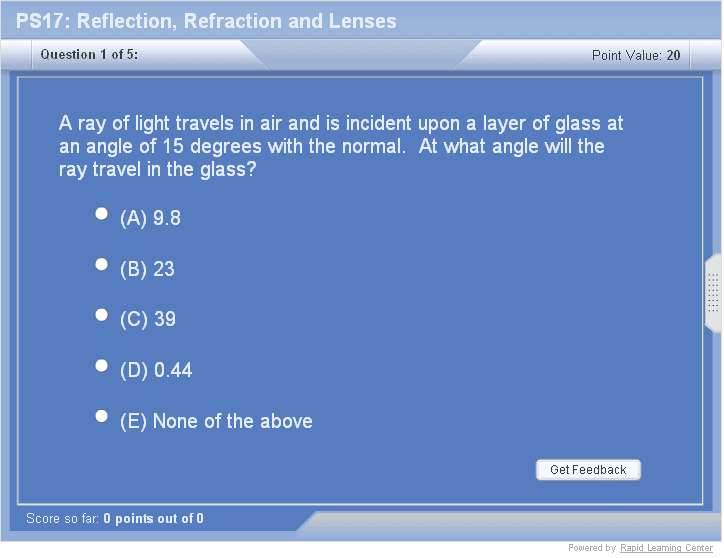Image resolution: width=724 pixels, height=558 pixels.
Task: Click the Powered by text in footer
Action: [x=592, y=548]
